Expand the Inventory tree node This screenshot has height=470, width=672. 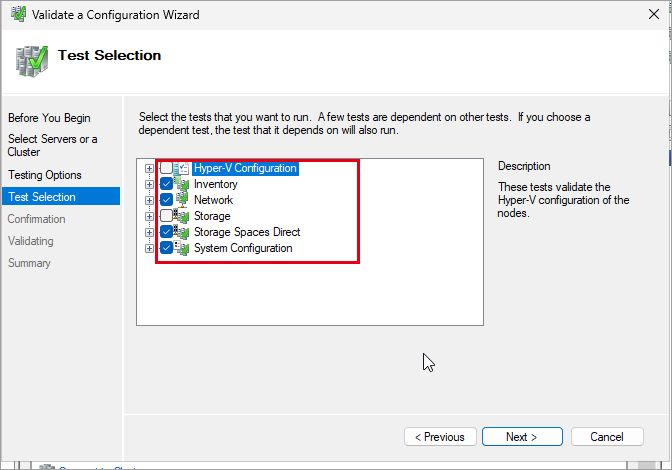coord(149,185)
